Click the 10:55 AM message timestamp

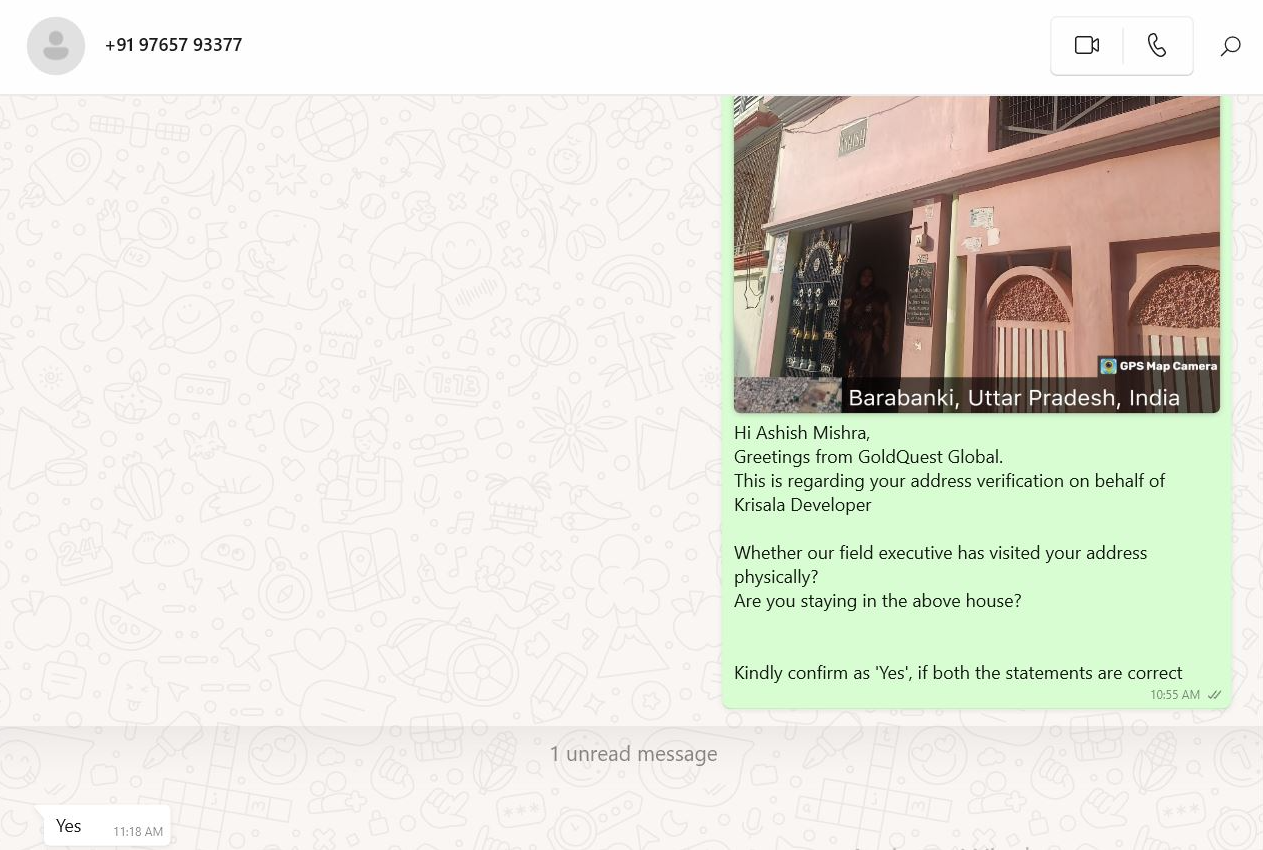(x=1175, y=695)
